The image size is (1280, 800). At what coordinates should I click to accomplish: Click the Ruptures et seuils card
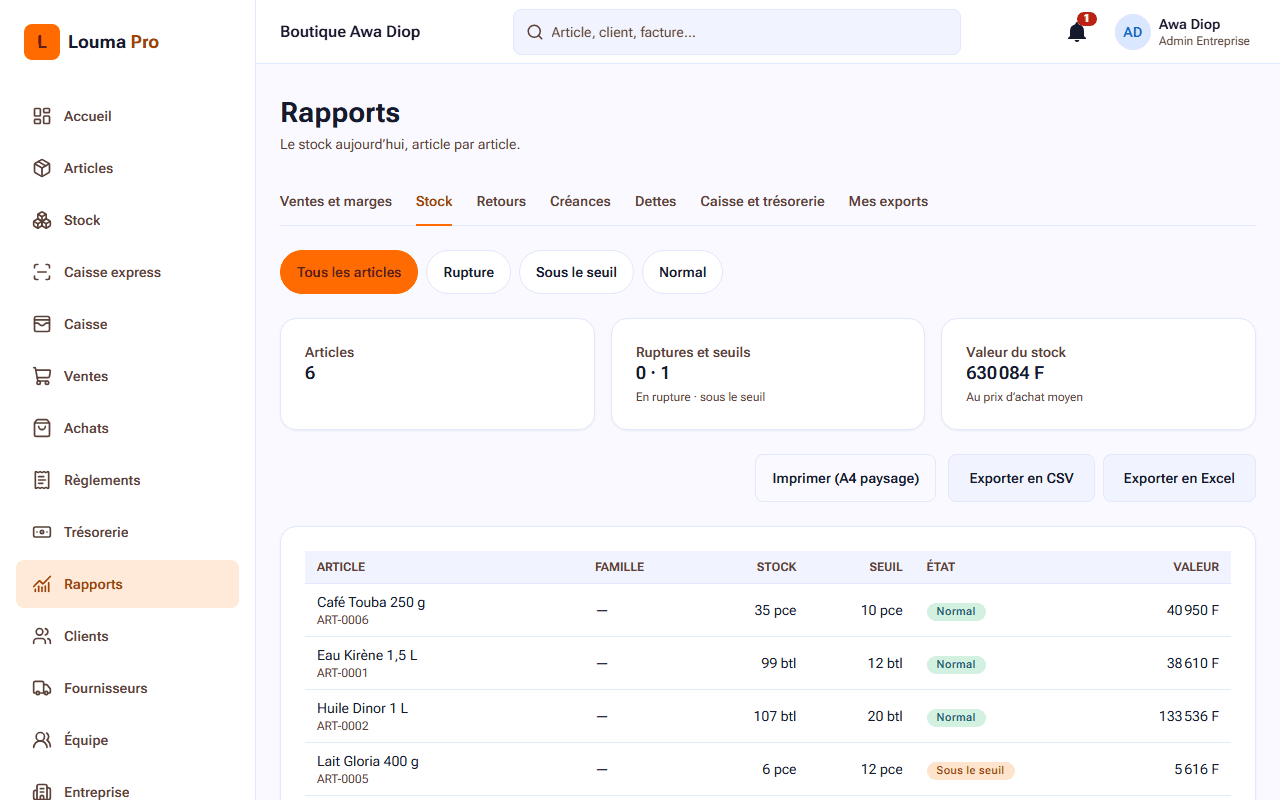768,374
